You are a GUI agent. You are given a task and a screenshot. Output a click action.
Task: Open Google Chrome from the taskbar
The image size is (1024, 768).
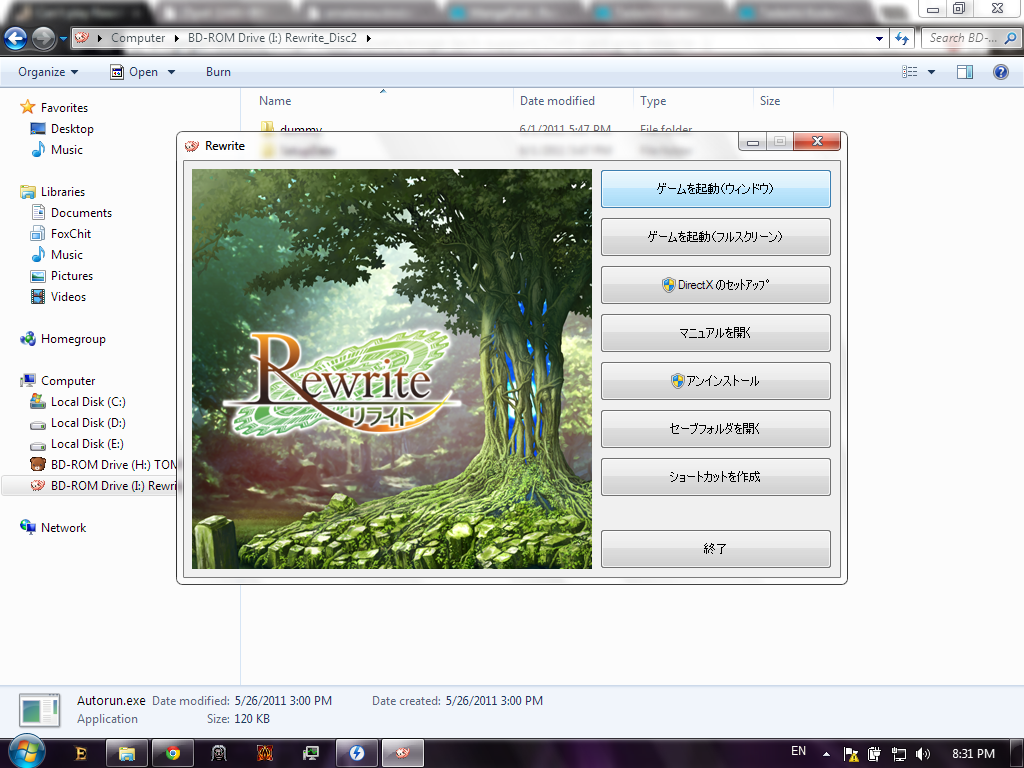173,753
